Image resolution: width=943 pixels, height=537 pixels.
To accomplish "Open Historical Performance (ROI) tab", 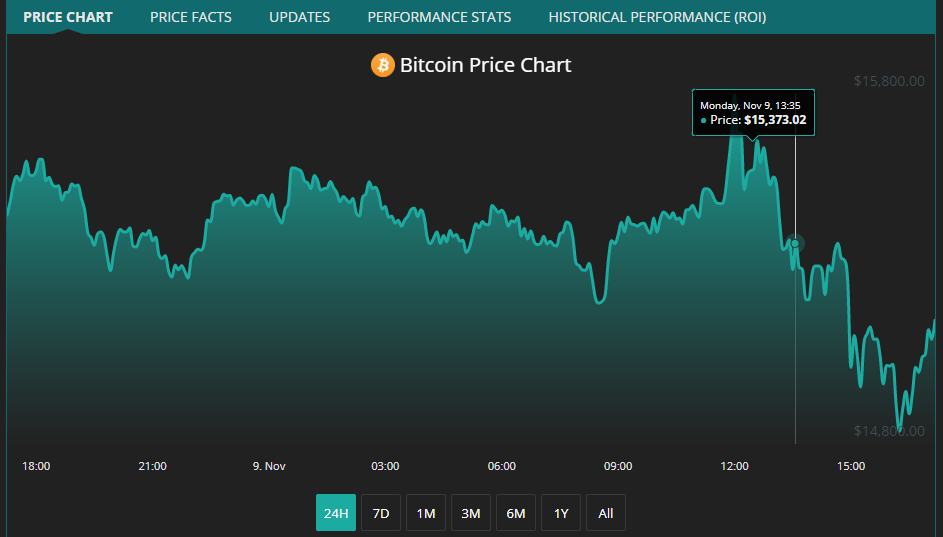I will coord(657,17).
